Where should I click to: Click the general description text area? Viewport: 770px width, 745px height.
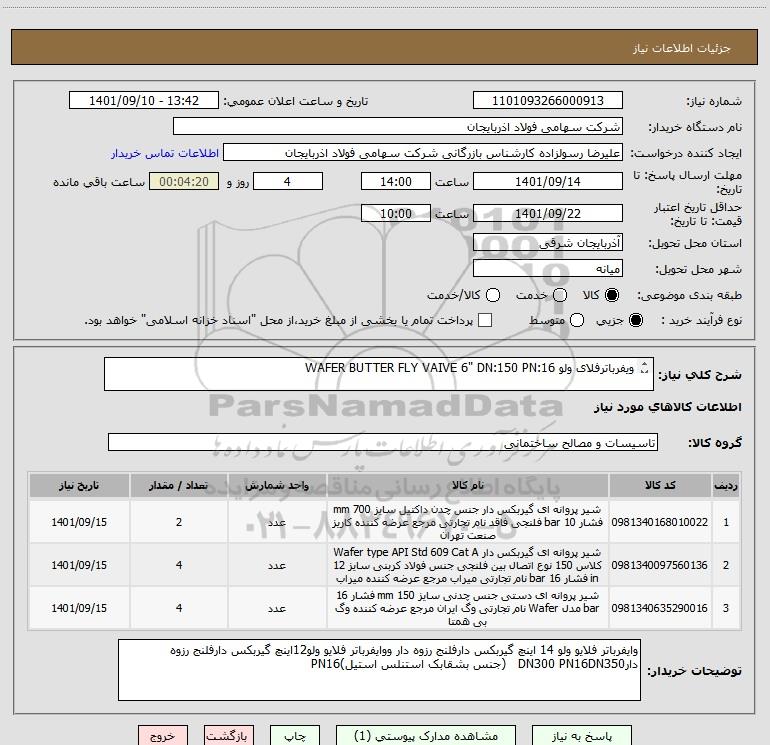(x=379, y=374)
